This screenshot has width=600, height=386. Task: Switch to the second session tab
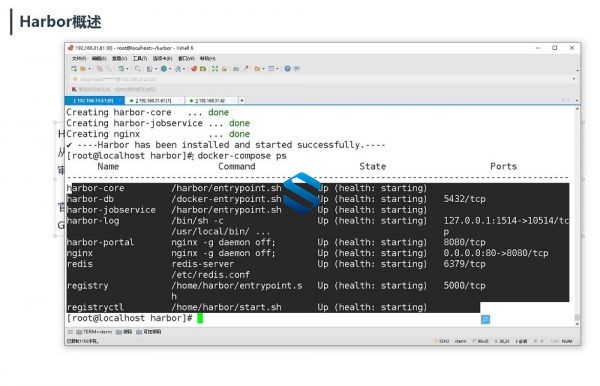154,101
